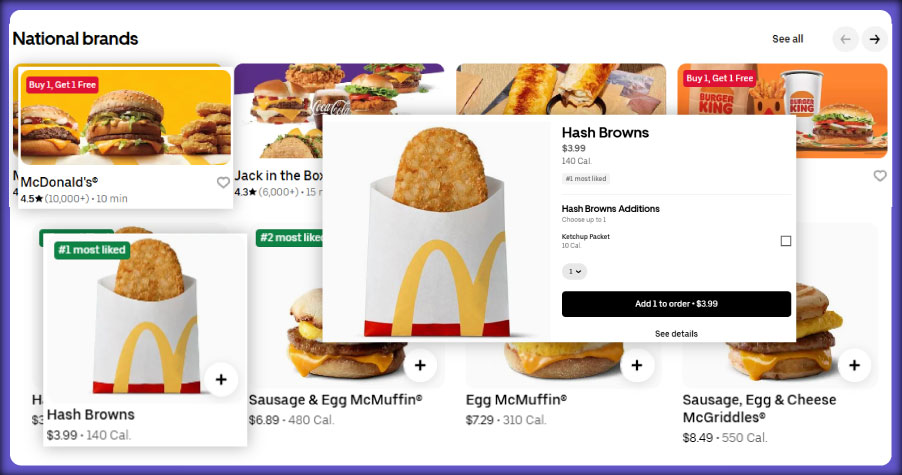Select the large Hash Browns popup image

437,230
